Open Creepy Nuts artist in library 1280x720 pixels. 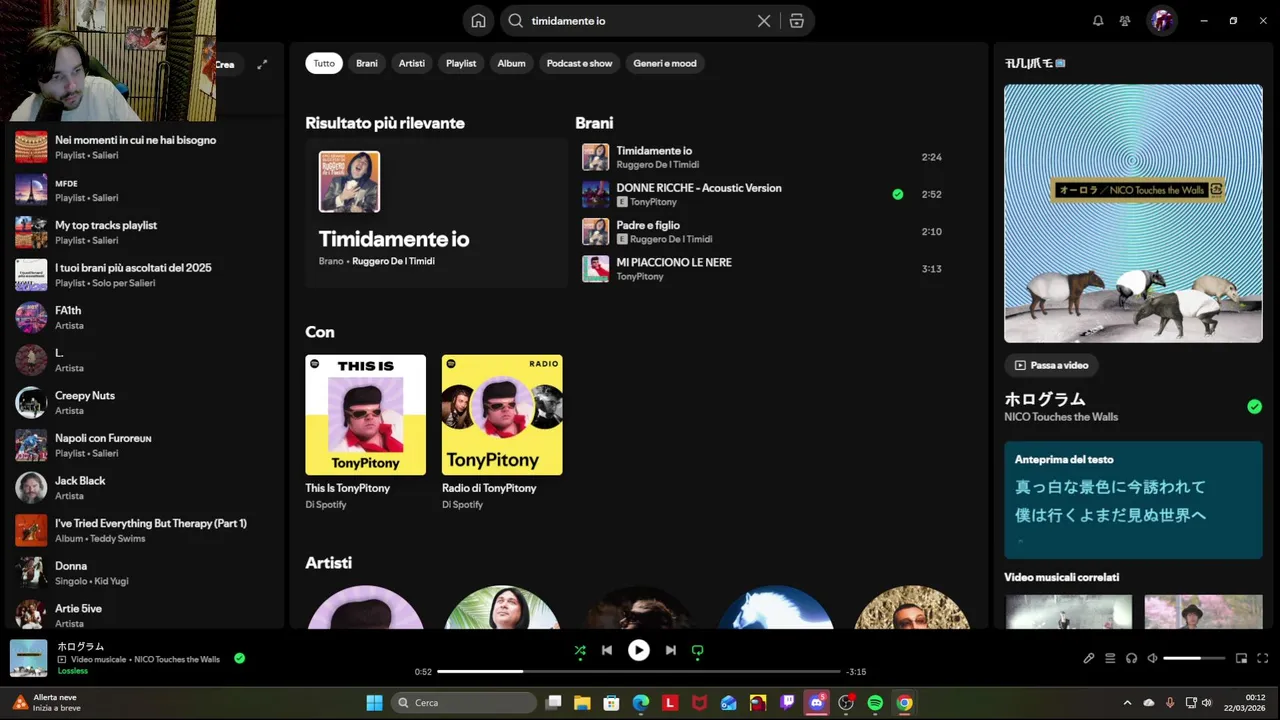144,402
